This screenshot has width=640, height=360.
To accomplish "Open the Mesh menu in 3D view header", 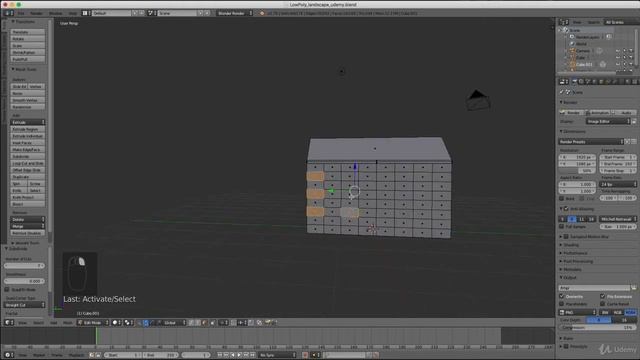I will [x=68, y=322].
